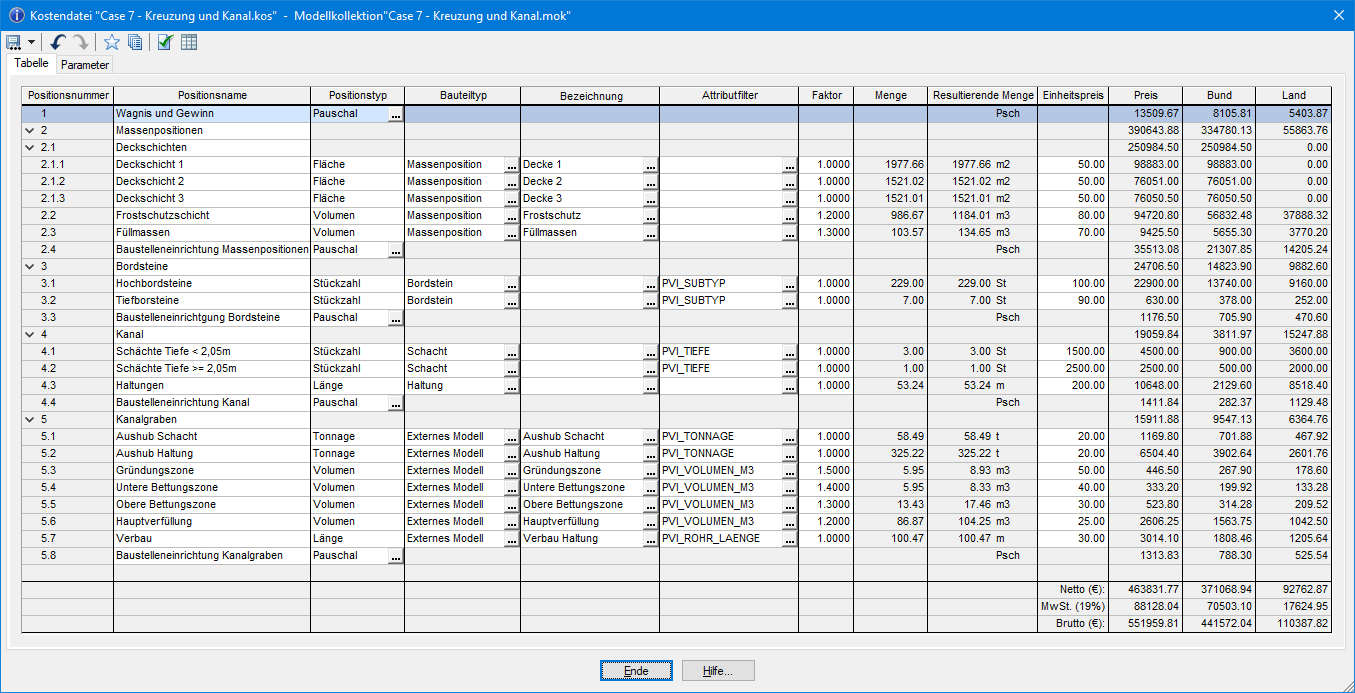This screenshot has height=693, width=1355.
Task: Click the blue undo arrow icon
Action: click(58, 42)
